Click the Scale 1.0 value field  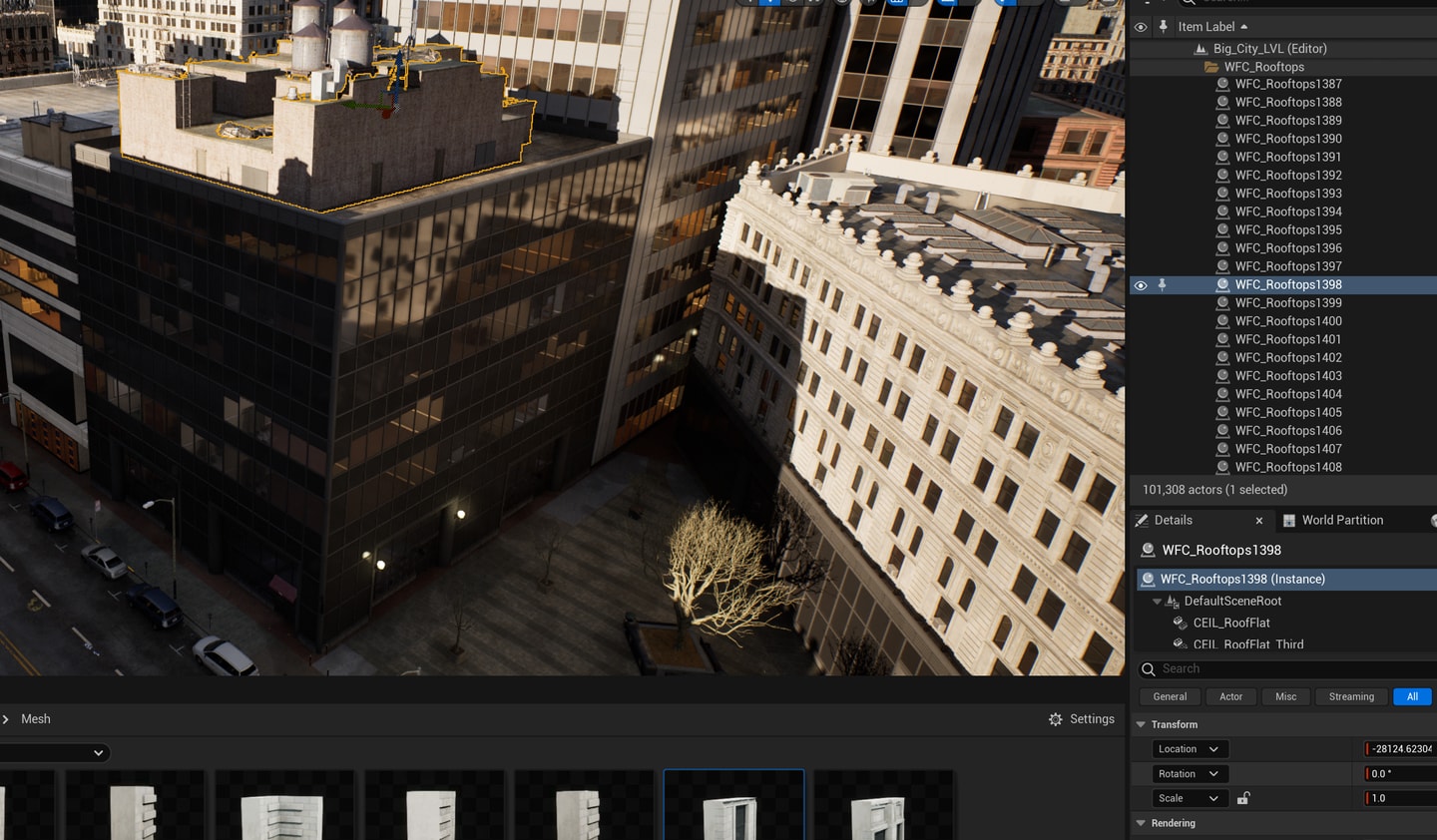[x=1400, y=798]
